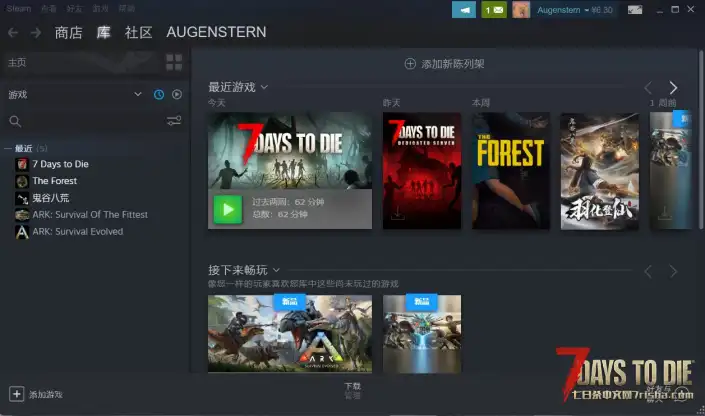Expand the 接下来畅玩 shelf dropdown

click(276, 270)
